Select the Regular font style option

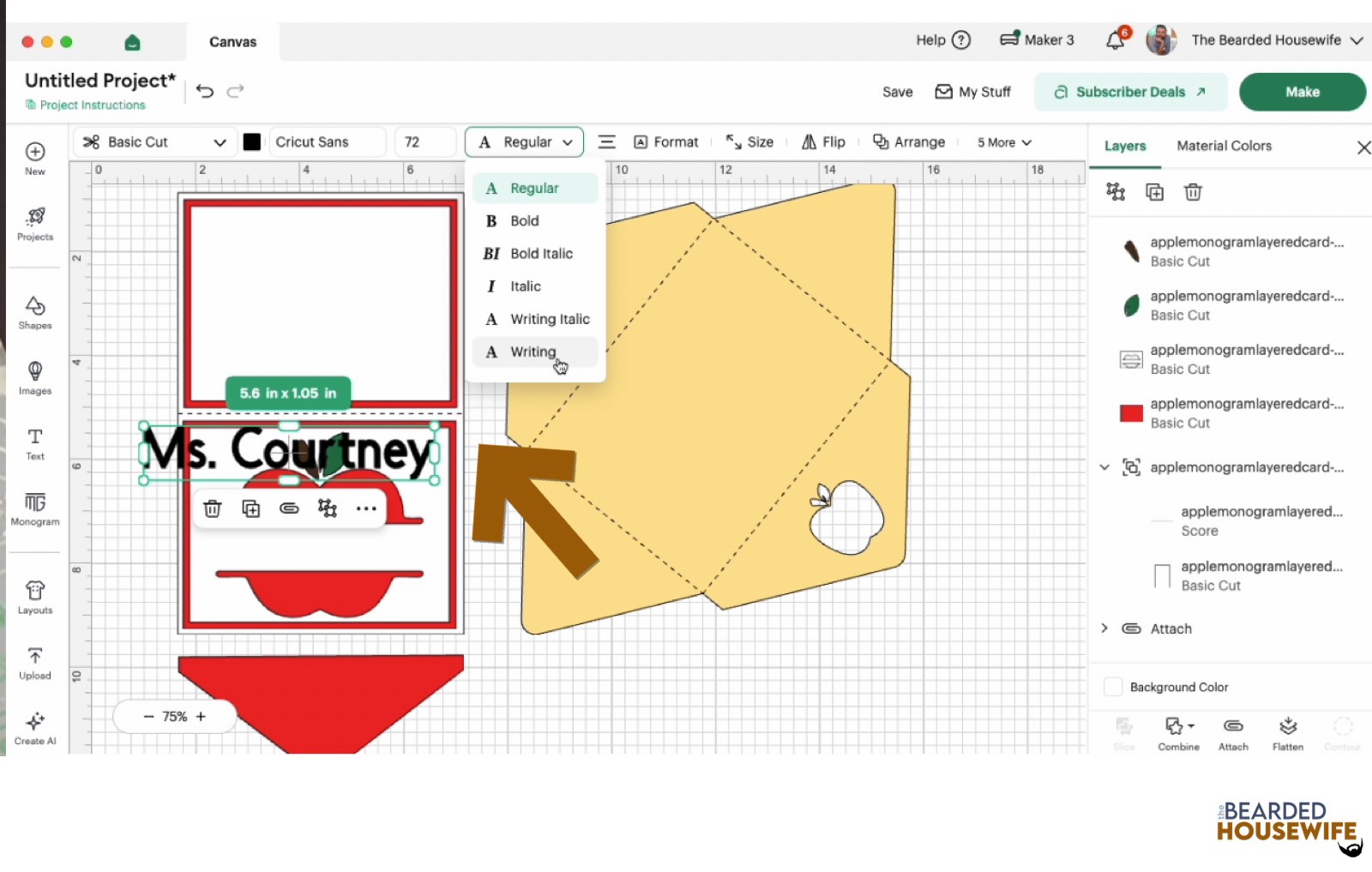[535, 189]
